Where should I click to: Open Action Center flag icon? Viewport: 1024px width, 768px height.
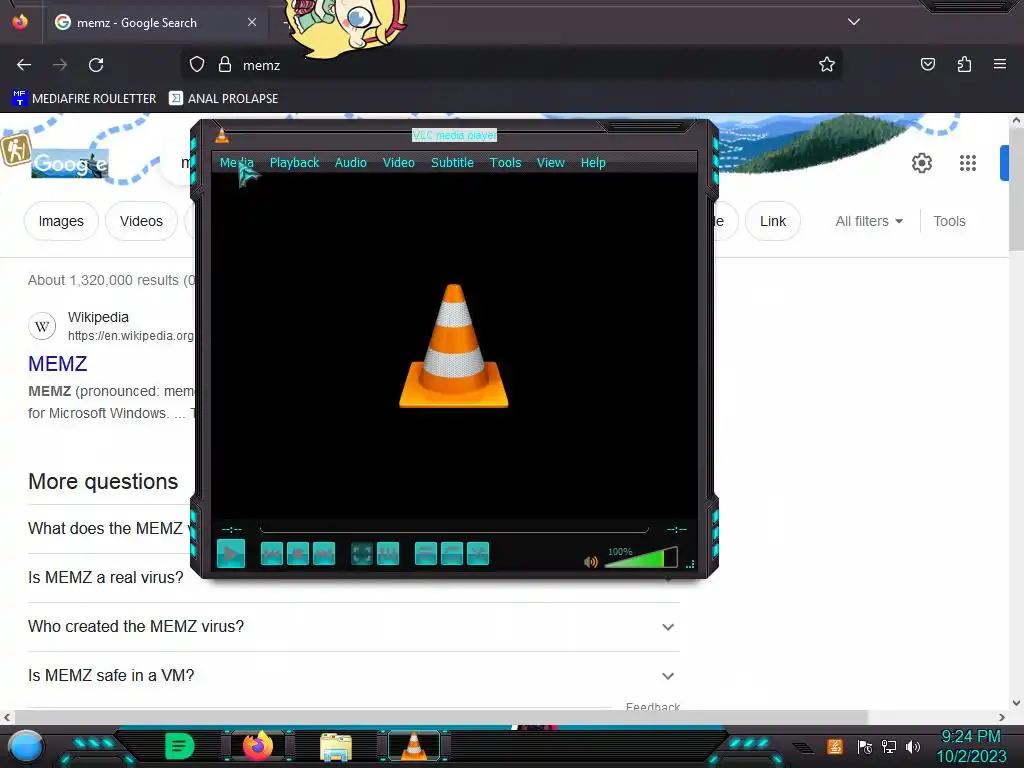tap(864, 746)
